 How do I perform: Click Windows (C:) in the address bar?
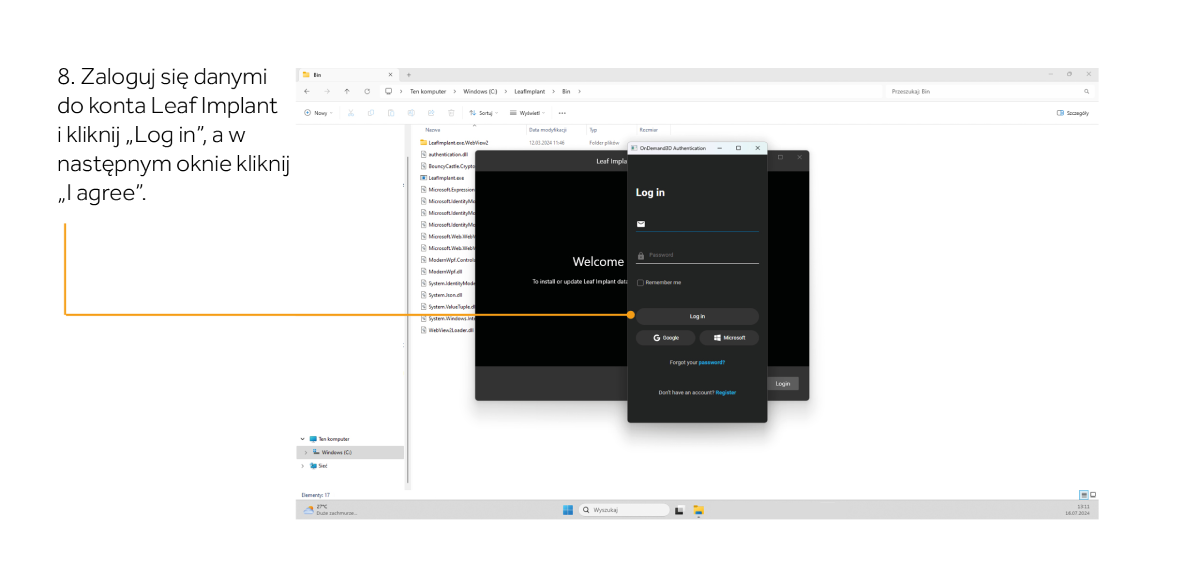pyautogui.click(x=480, y=91)
